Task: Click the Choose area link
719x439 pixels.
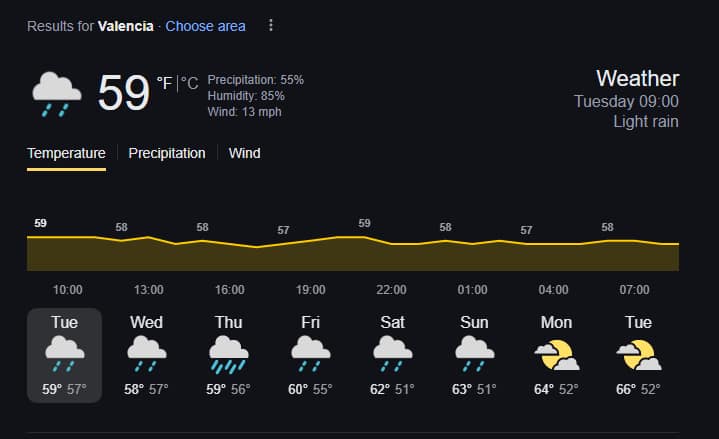Action: pyautogui.click(x=205, y=26)
